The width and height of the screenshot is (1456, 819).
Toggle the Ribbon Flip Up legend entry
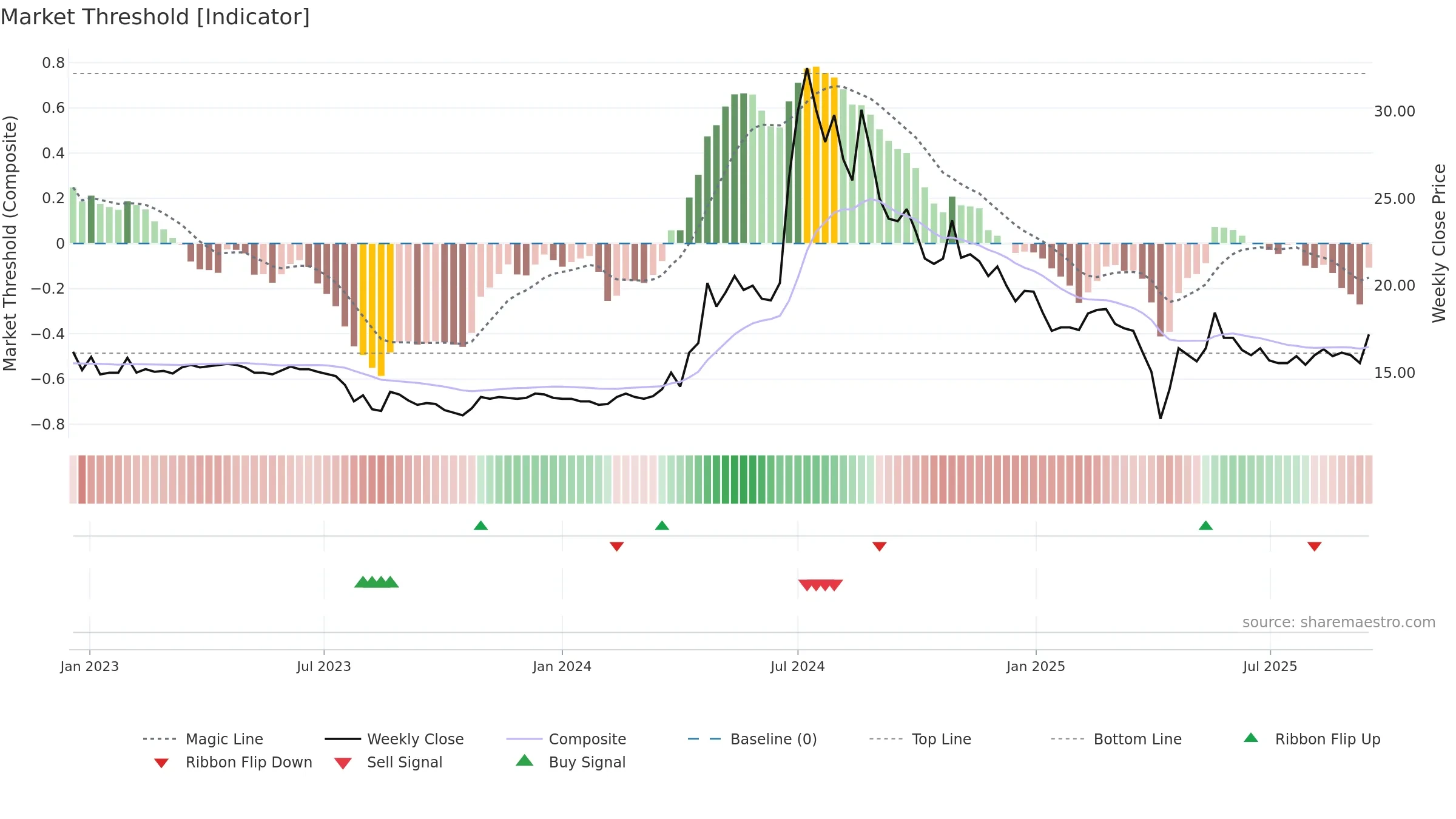1312,739
